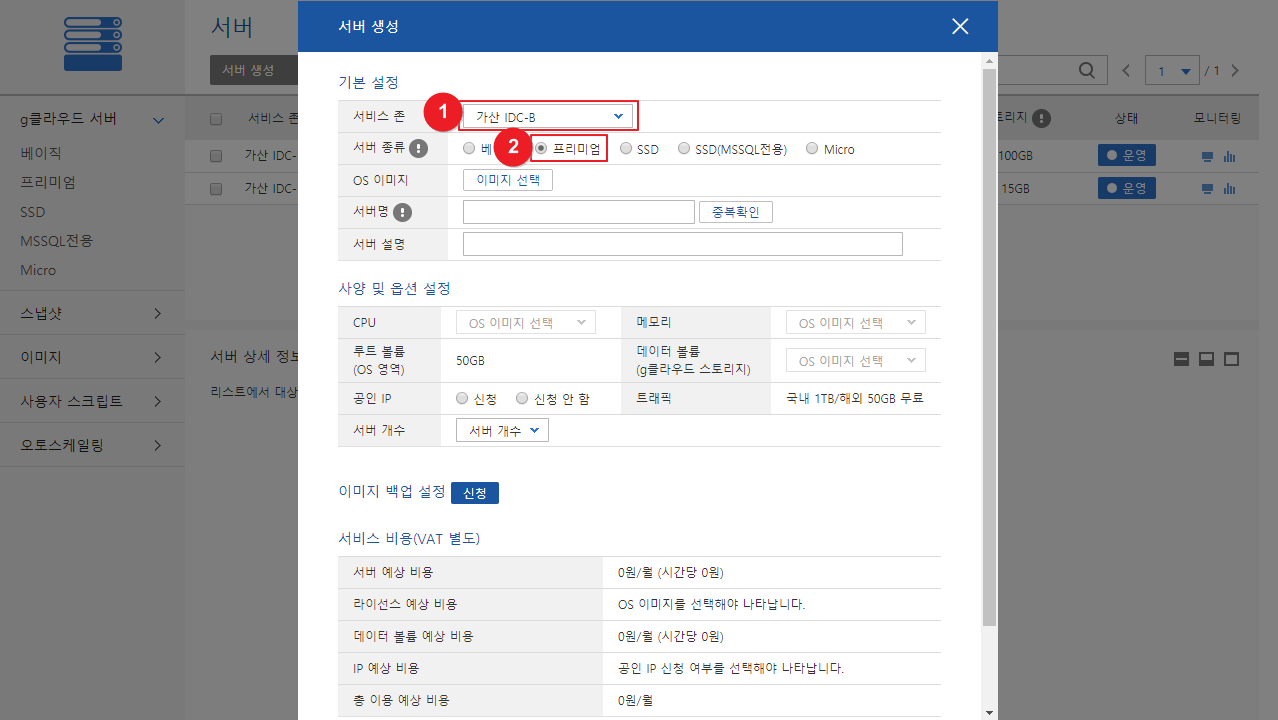Tick checkbox of first 가산 IDC server row
Screen dimensions: 1278x720
(x=216, y=156)
